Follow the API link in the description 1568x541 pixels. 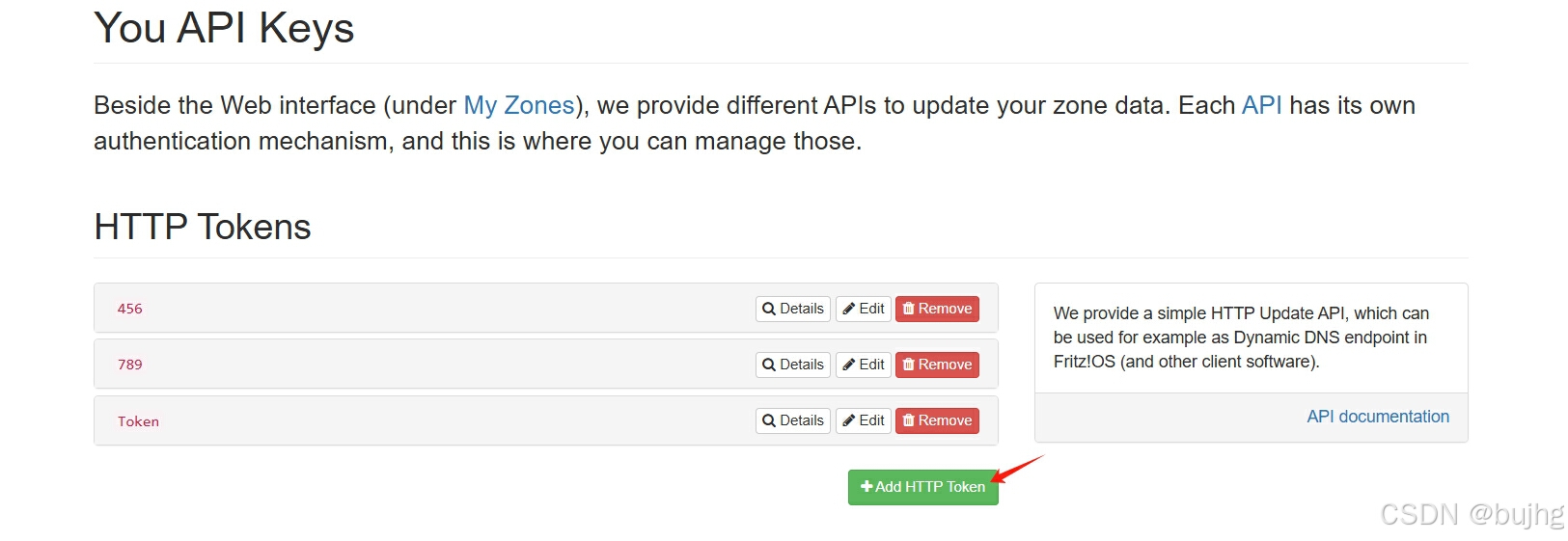pyautogui.click(x=1262, y=105)
